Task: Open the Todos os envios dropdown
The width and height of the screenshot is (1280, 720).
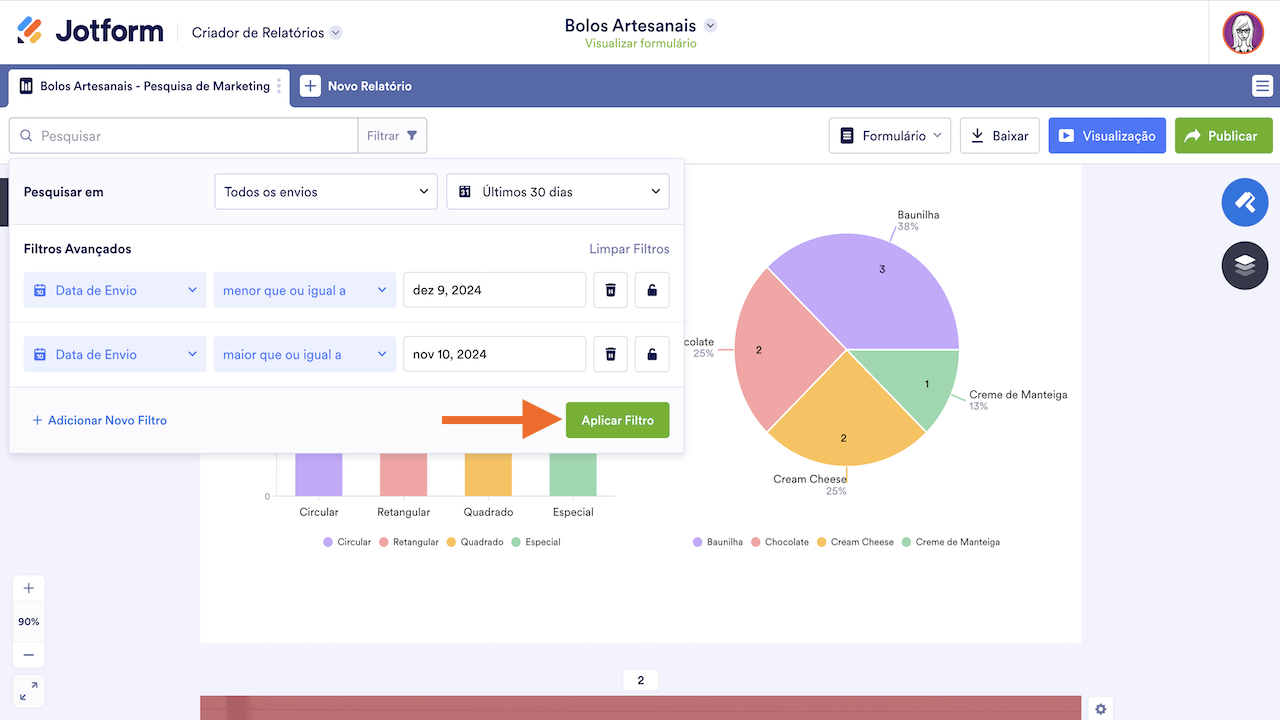Action: point(325,191)
